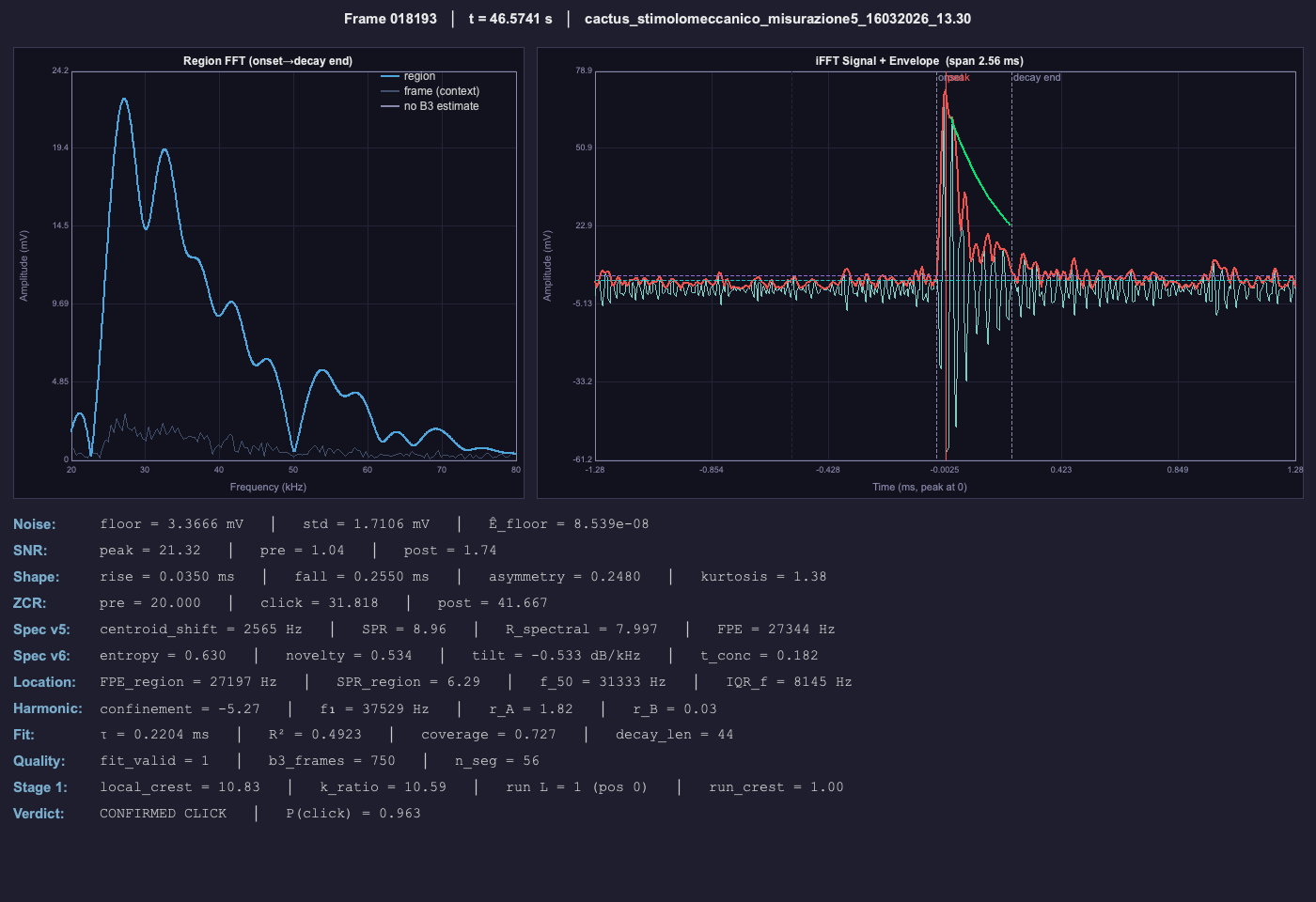Click the ZCR 'pre = 20.000' value

tap(150, 603)
